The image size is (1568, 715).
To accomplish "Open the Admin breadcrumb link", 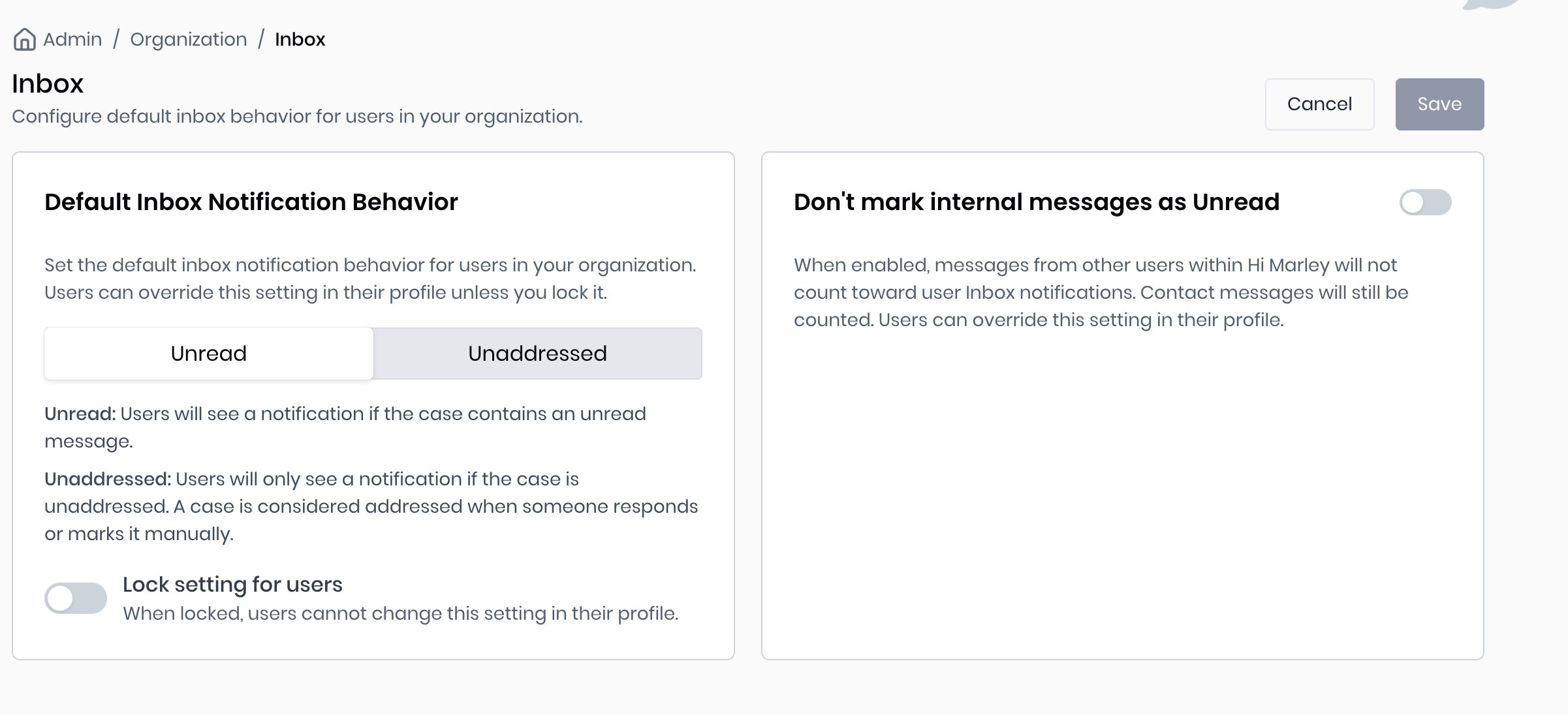I will click(x=72, y=39).
